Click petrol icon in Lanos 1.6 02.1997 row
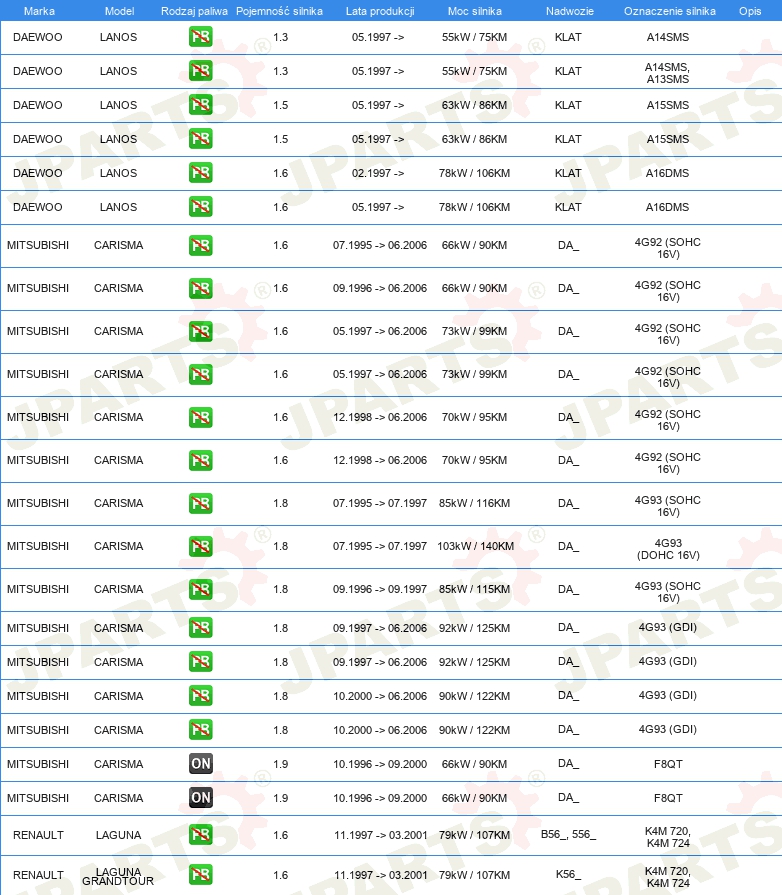This screenshot has height=895, width=782. [200, 173]
